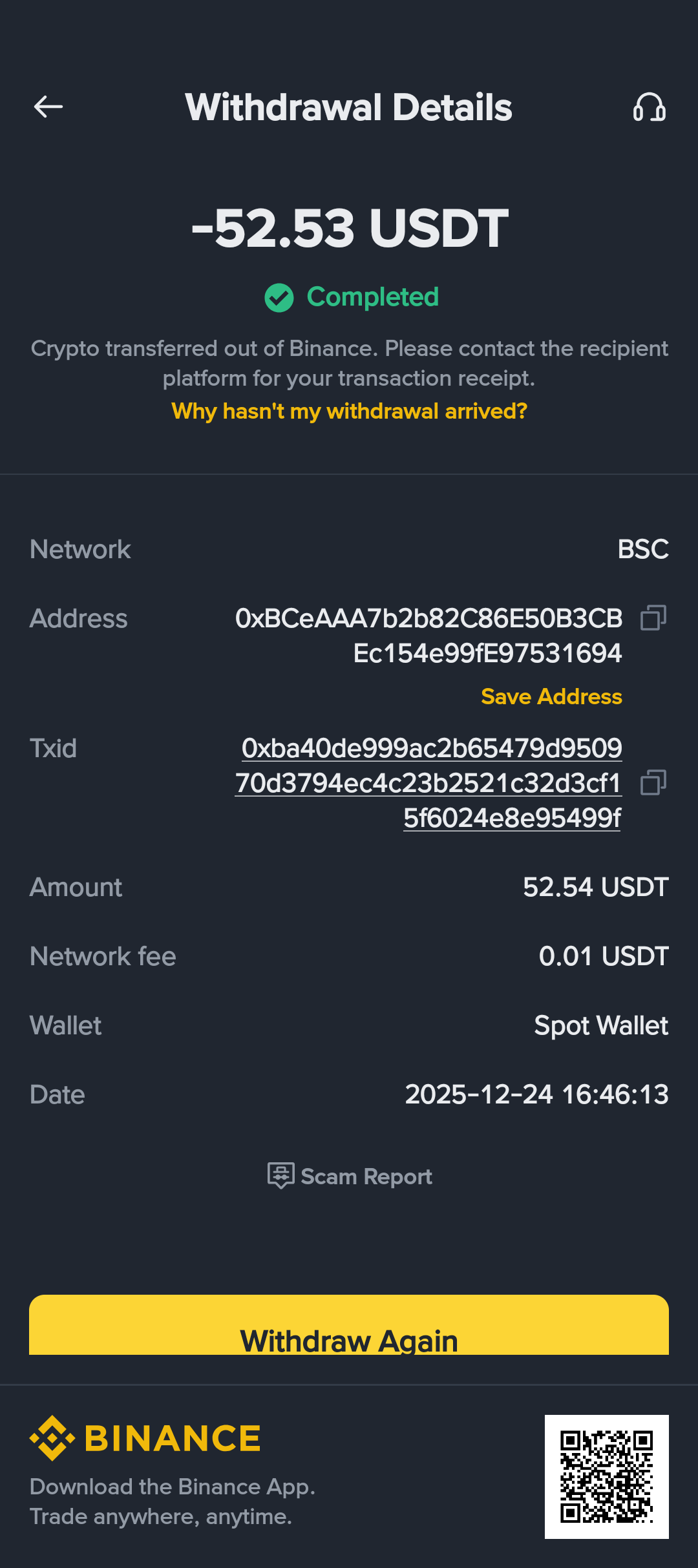This screenshot has height=1568, width=698.
Task: Tap the green Completed checkmark icon
Action: [279, 298]
